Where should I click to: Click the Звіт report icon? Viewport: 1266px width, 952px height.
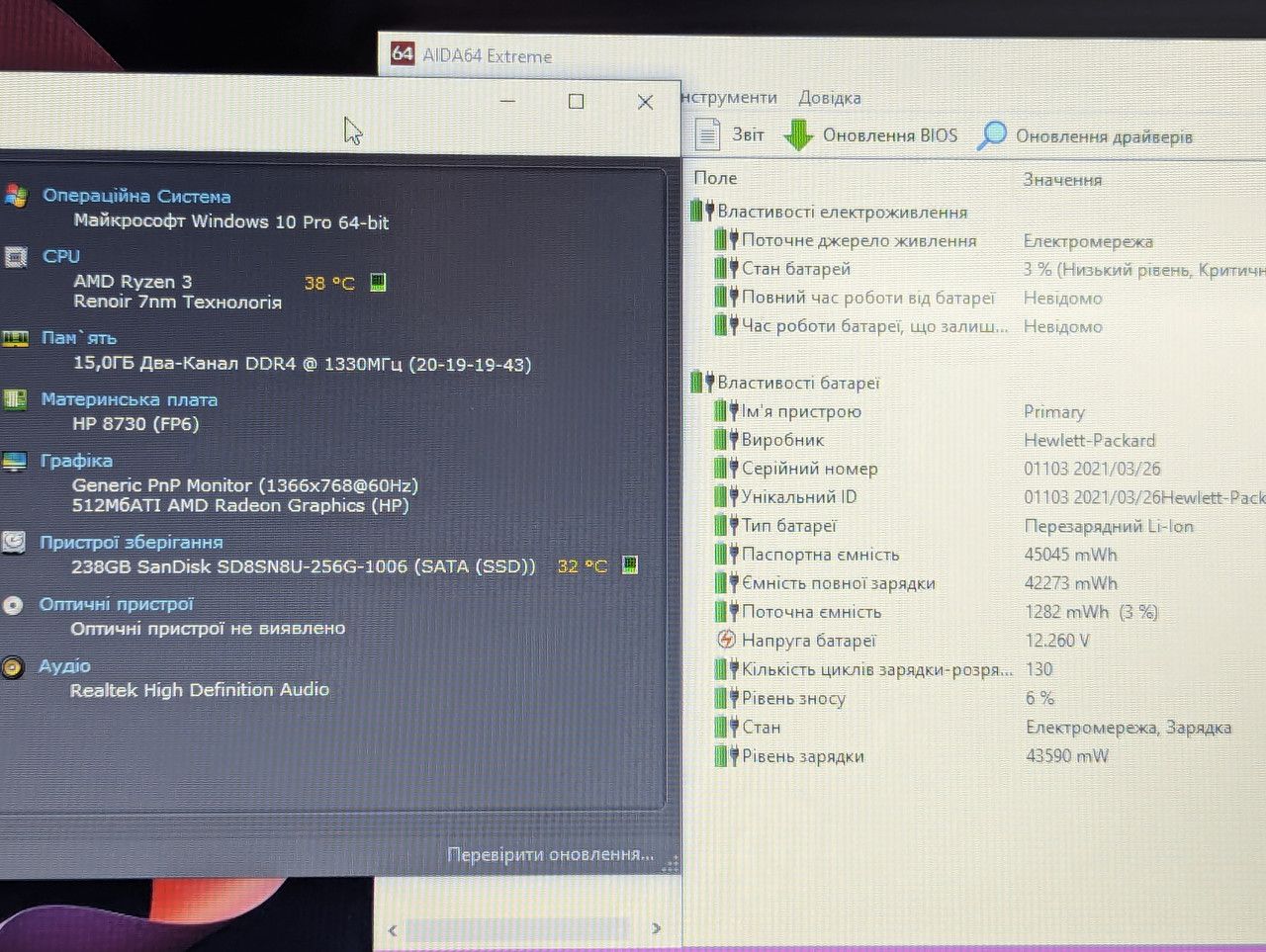[707, 134]
